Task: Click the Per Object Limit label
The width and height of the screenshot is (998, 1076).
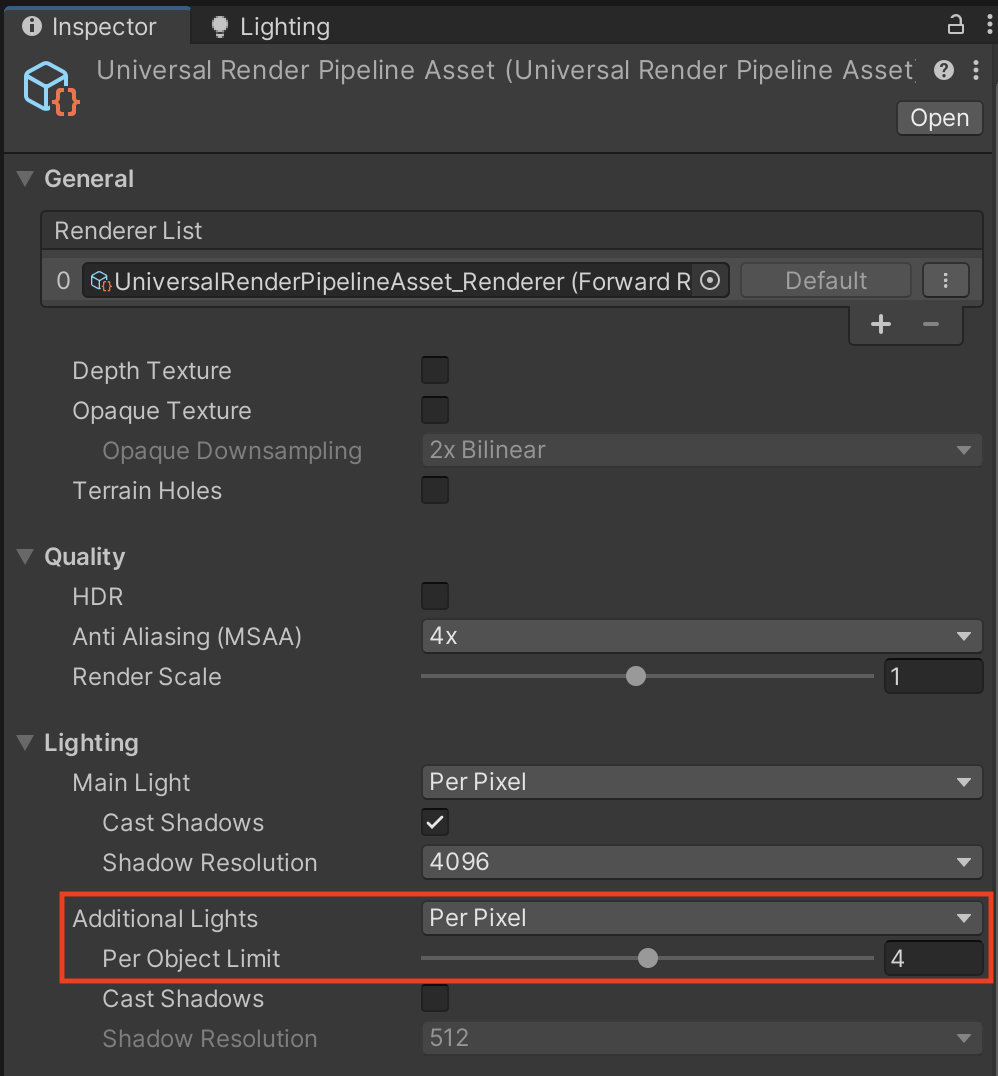Action: 191,959
